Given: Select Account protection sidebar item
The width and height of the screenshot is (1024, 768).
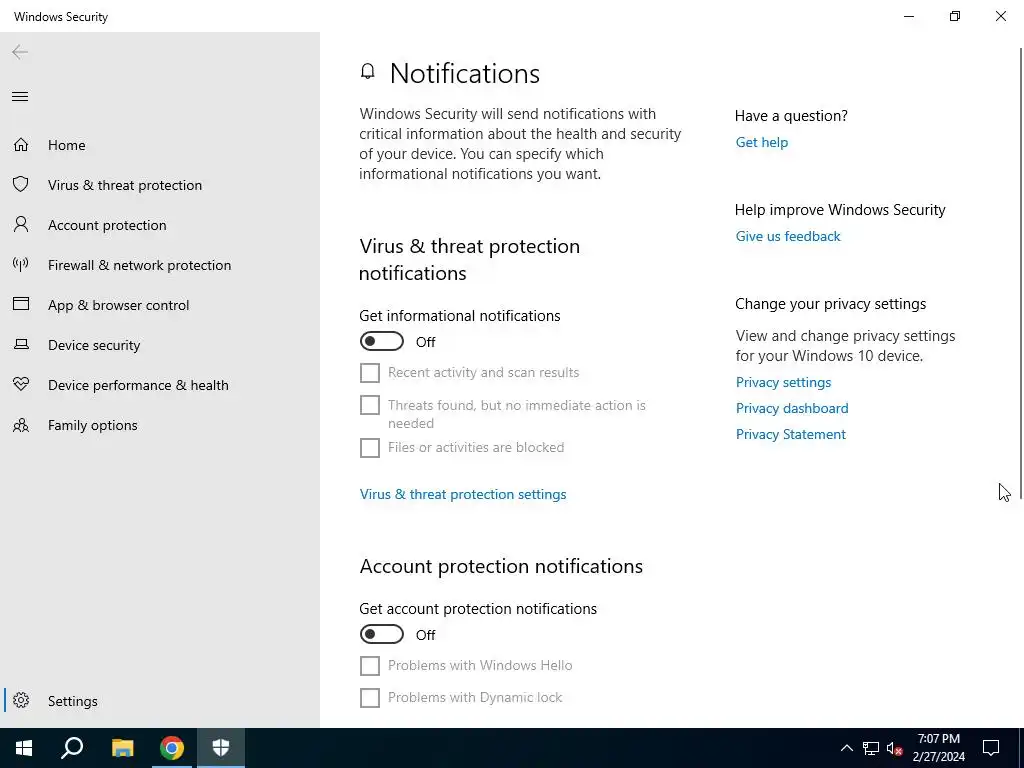Looking at the screenshot, I should click(160, 225).
